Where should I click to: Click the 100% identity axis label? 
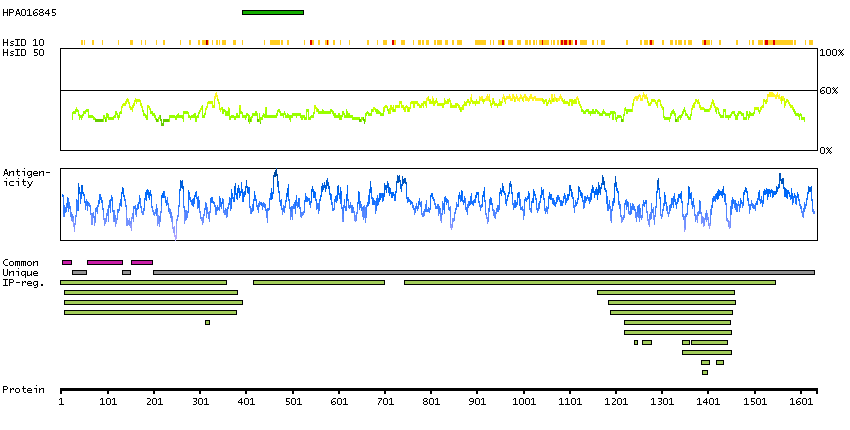tap(831, 52)
